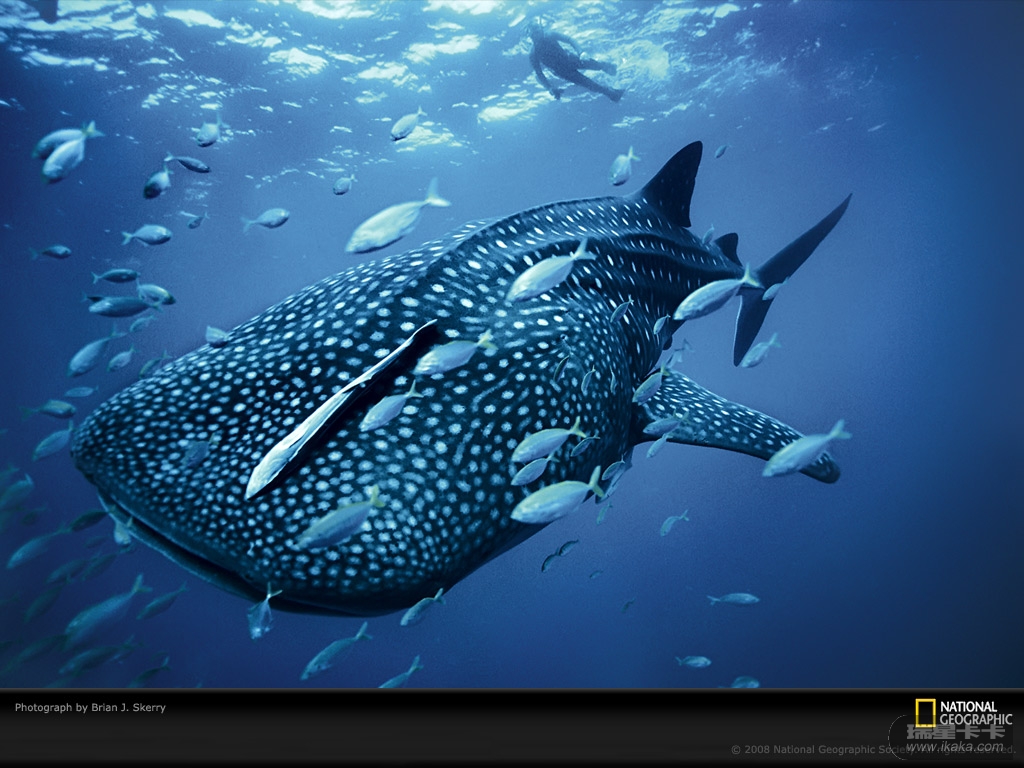Click the Chinese character watermark beside the logo
This screenshot has width=1024, height=768.
pos(955,731)
